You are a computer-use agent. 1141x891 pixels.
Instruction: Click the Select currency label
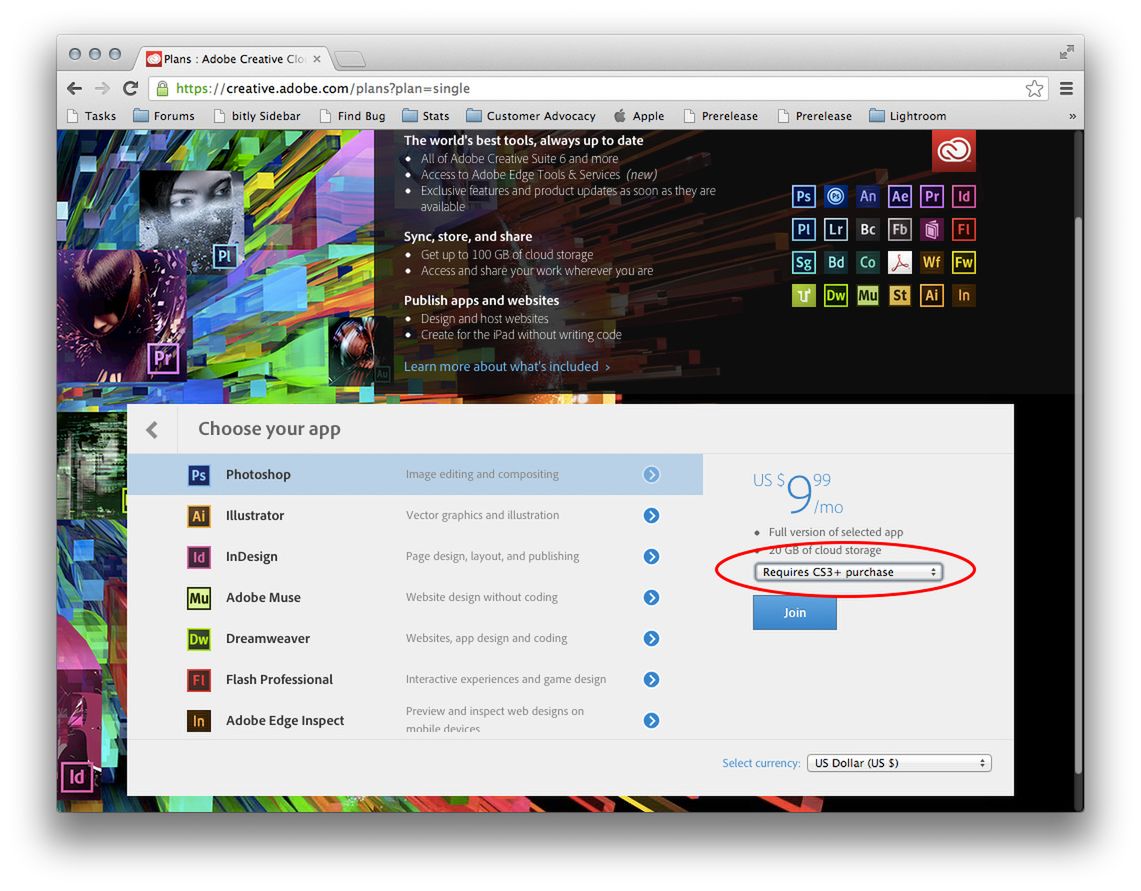(760, 763)
